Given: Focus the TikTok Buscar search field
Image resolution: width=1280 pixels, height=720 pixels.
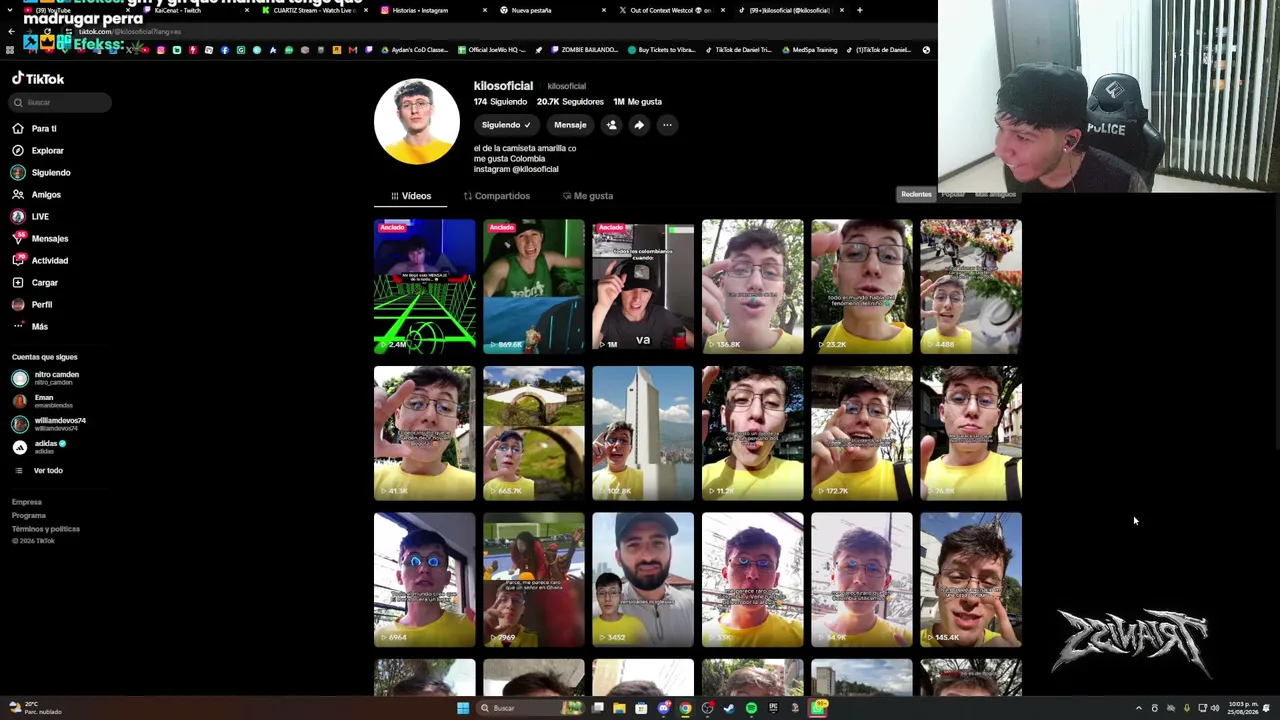Looking at the screenshot, I should tap(62, 102).
